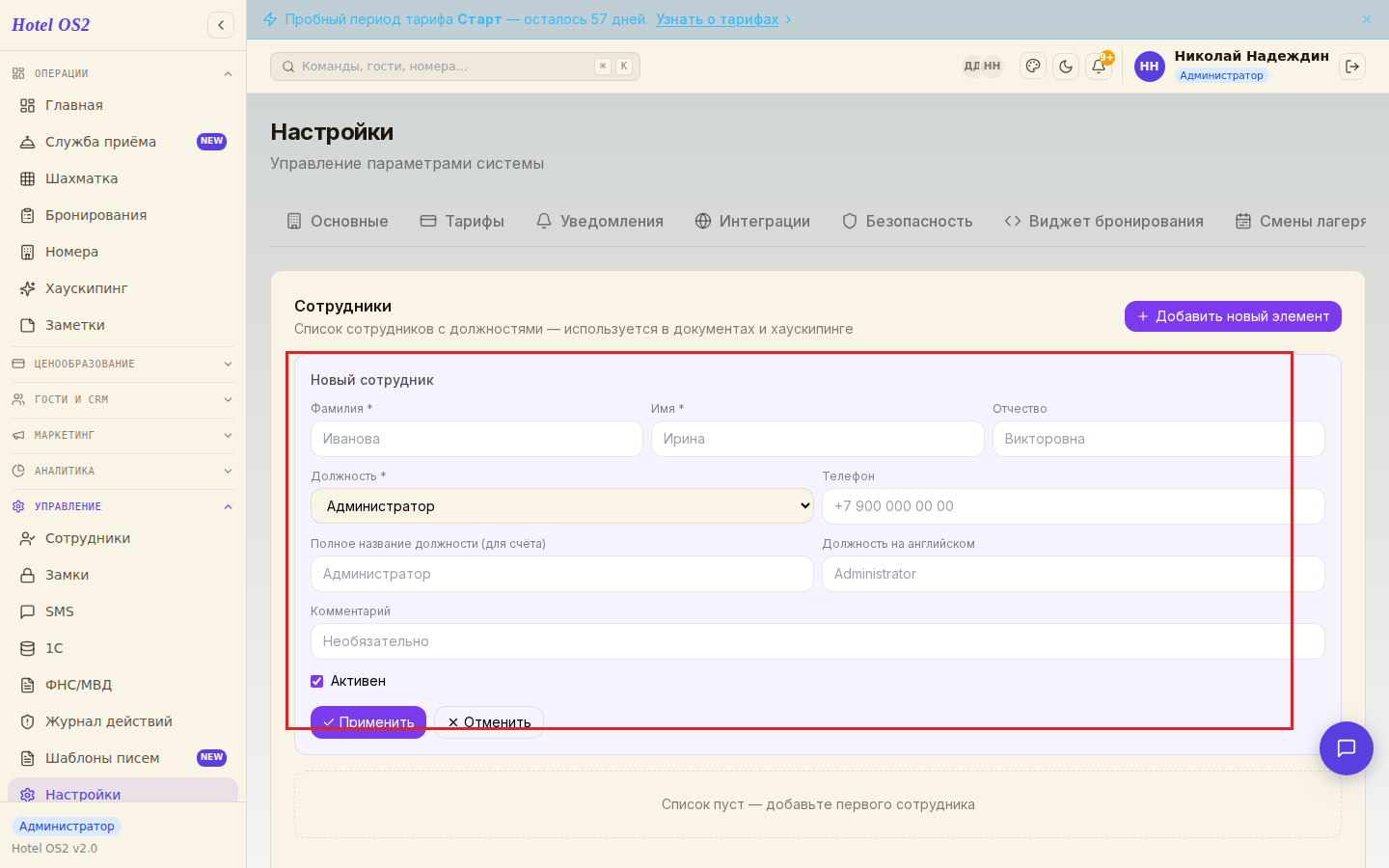
Task: Switch to the Основные tab
Action: click(x=338, y=221)
